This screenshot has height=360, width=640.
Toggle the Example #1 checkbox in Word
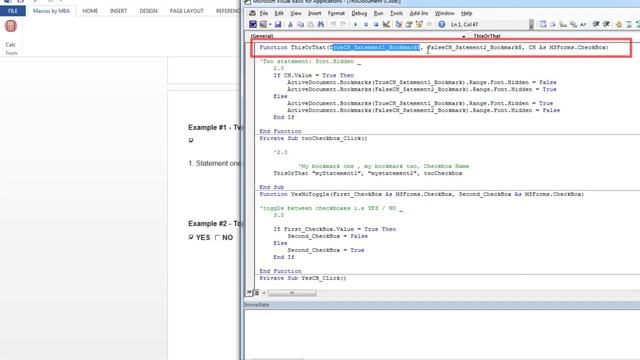coord(191,140)
